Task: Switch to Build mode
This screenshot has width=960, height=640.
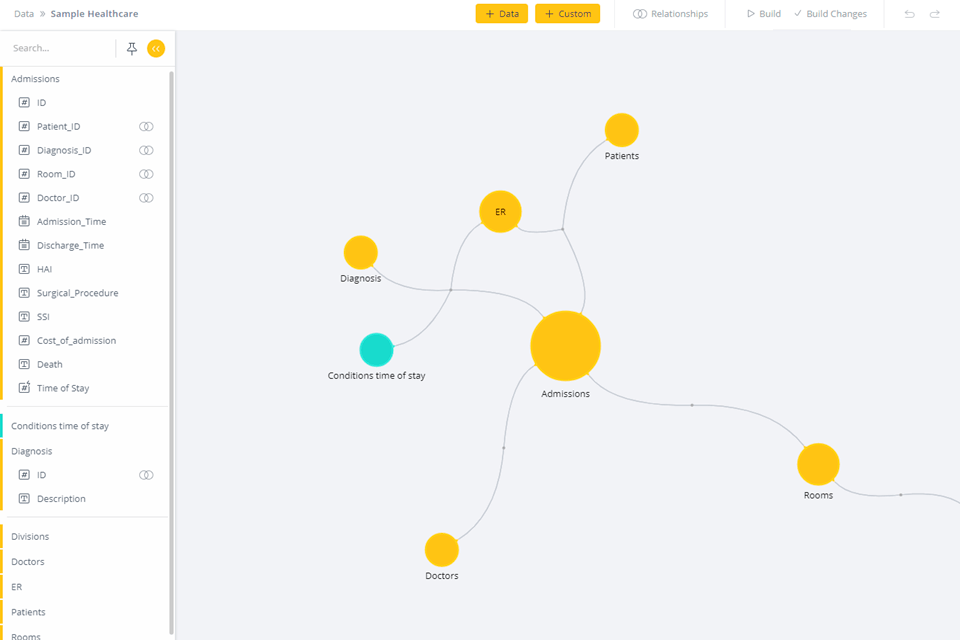Action: pyautogui.click(x=761, y=13)
